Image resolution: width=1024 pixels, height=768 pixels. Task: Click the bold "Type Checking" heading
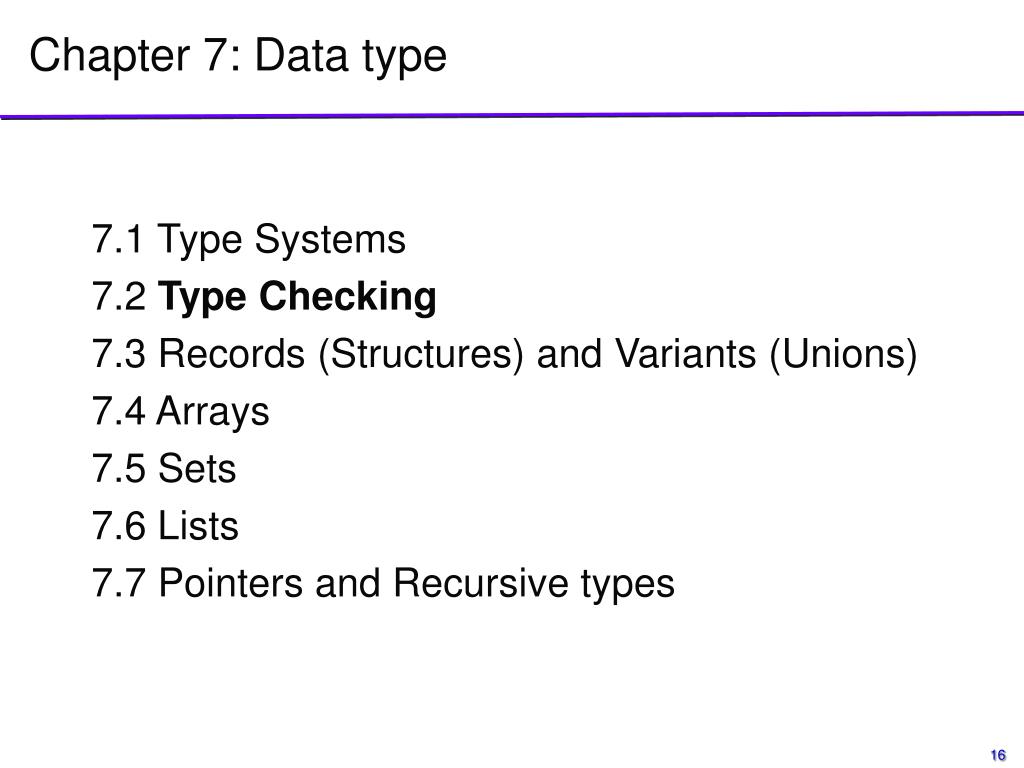tap(298, 298)
